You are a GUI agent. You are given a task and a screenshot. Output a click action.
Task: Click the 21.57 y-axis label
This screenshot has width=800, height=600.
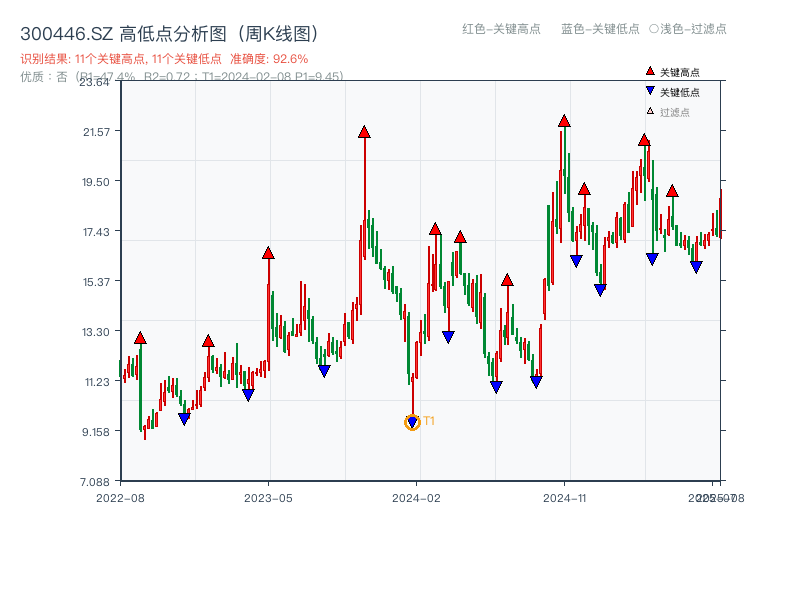click(x=96, y=132)
